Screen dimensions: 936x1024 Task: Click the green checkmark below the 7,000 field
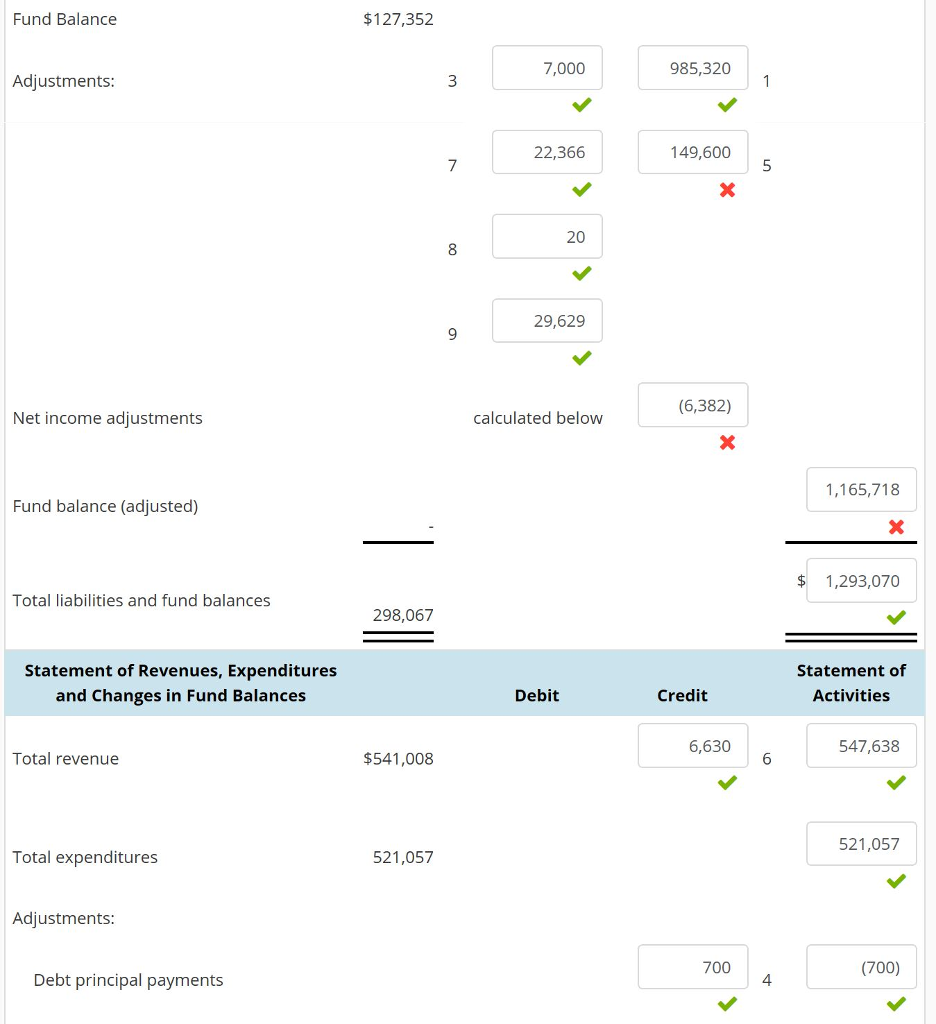581,104
